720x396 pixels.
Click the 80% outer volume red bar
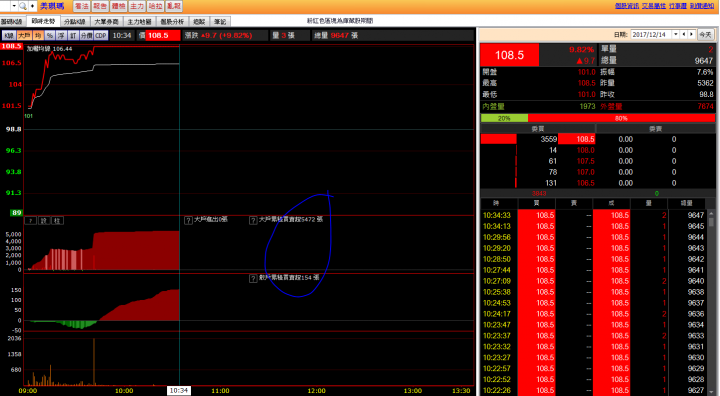[x=621, y=118]
